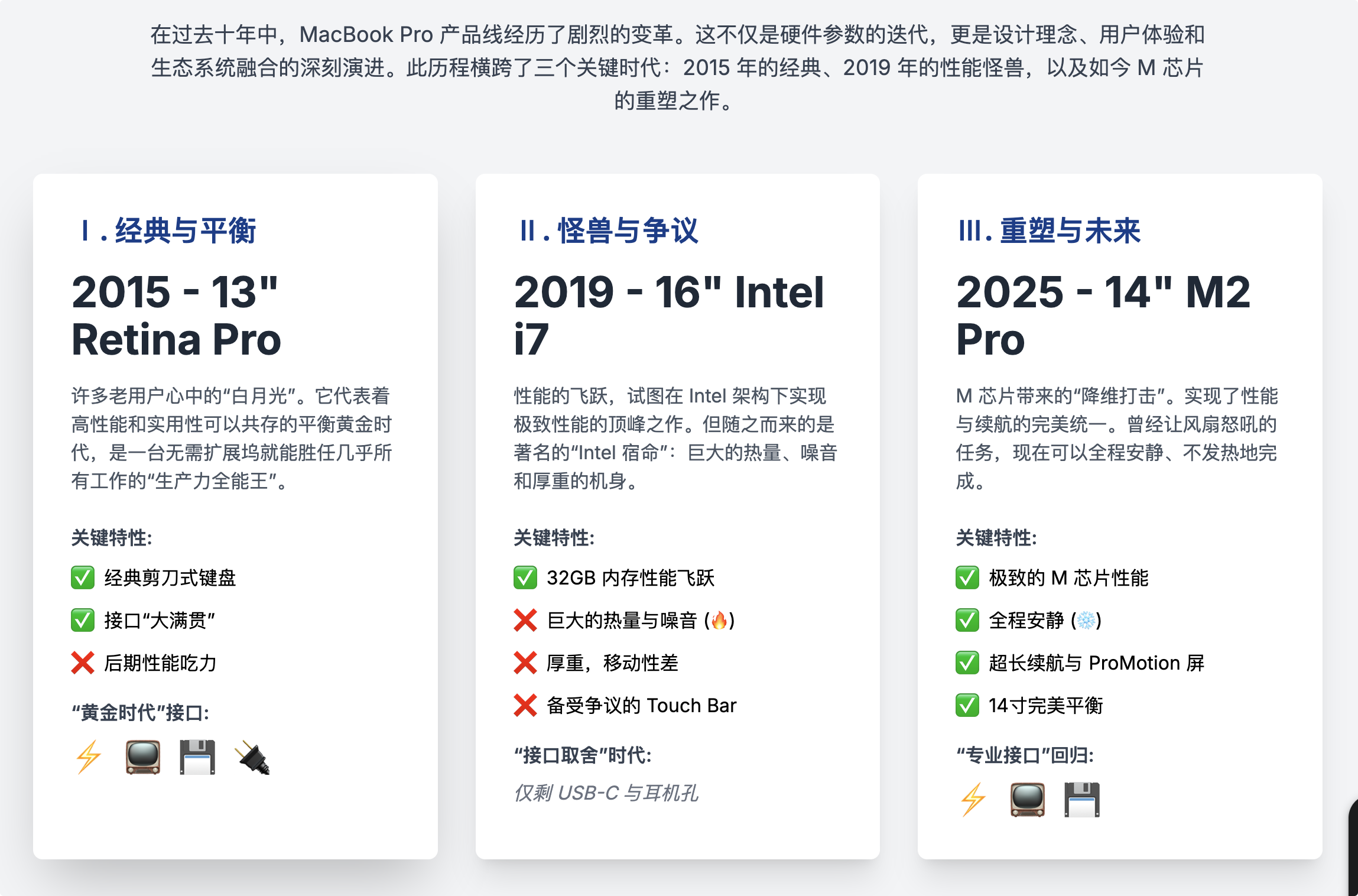Click television icon in 2025 card
Image resolution: width=1358 pixels, height=896 pixels.
pos(1027,800)
